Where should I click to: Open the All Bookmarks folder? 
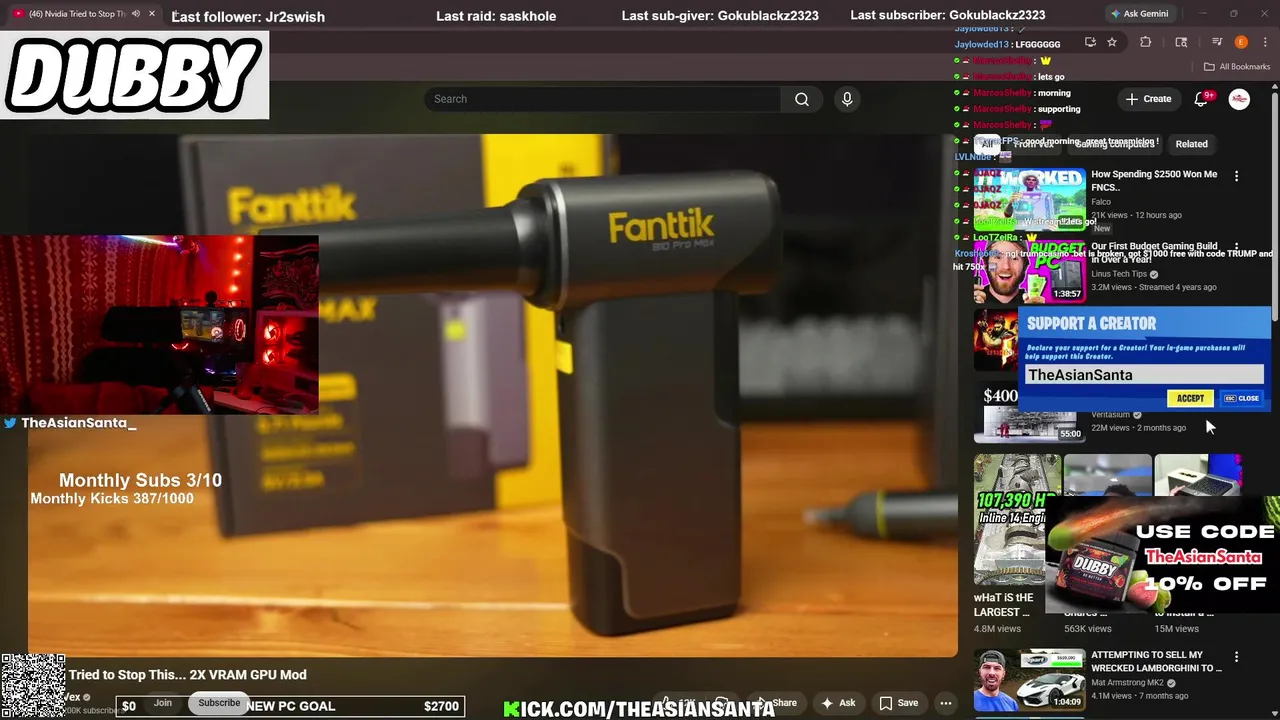[x=1237, y=67]
